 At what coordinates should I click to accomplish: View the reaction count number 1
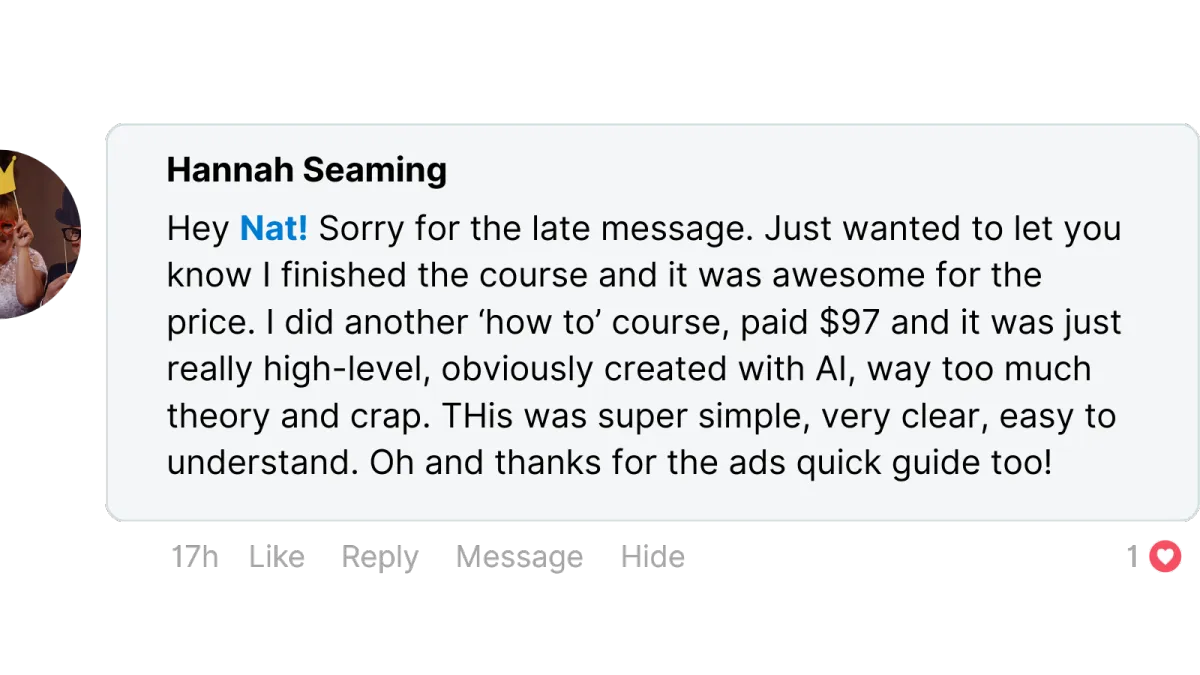click(x=1130, y=557)
